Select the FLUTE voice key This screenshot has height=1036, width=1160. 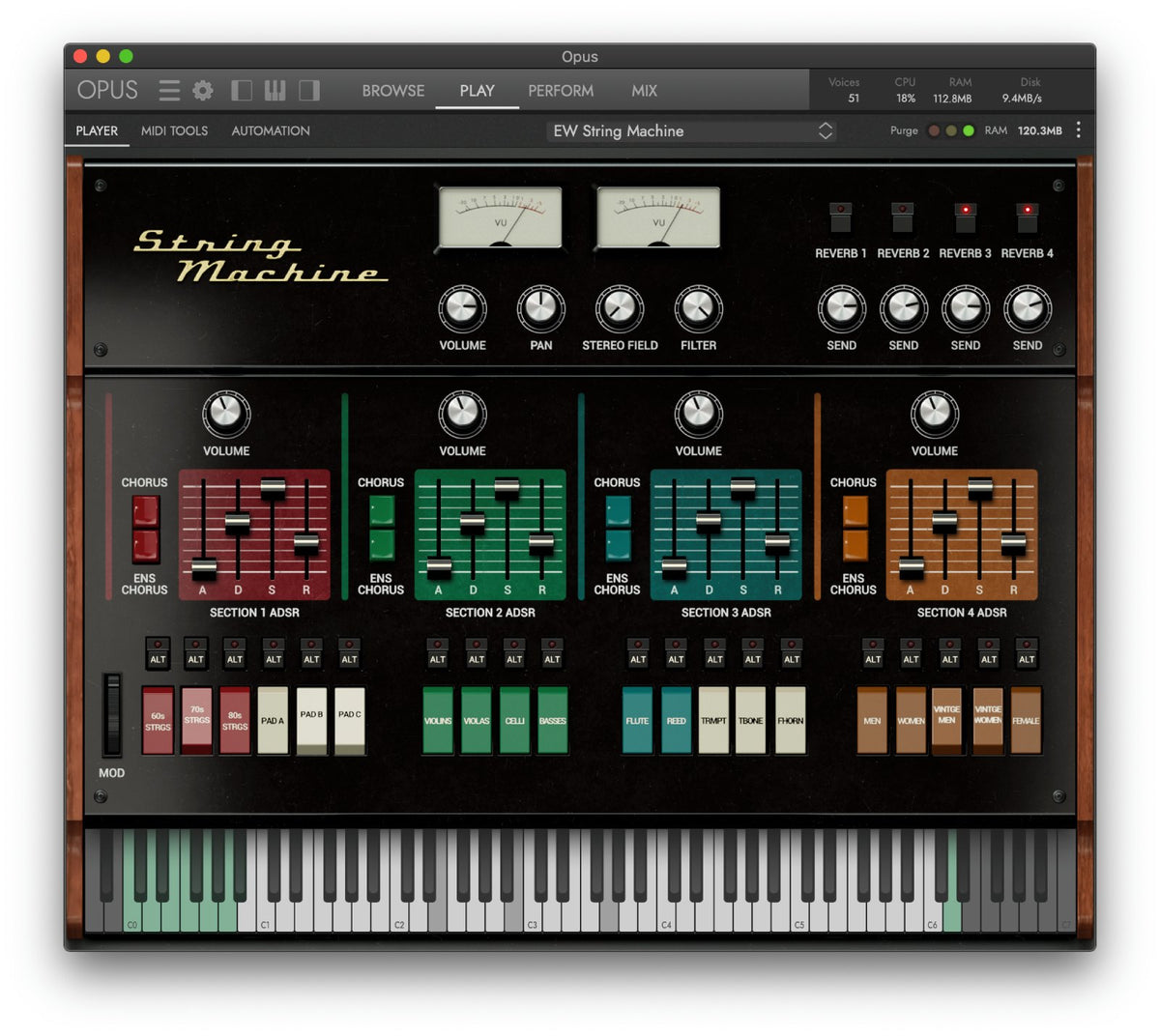pos(637,720)
